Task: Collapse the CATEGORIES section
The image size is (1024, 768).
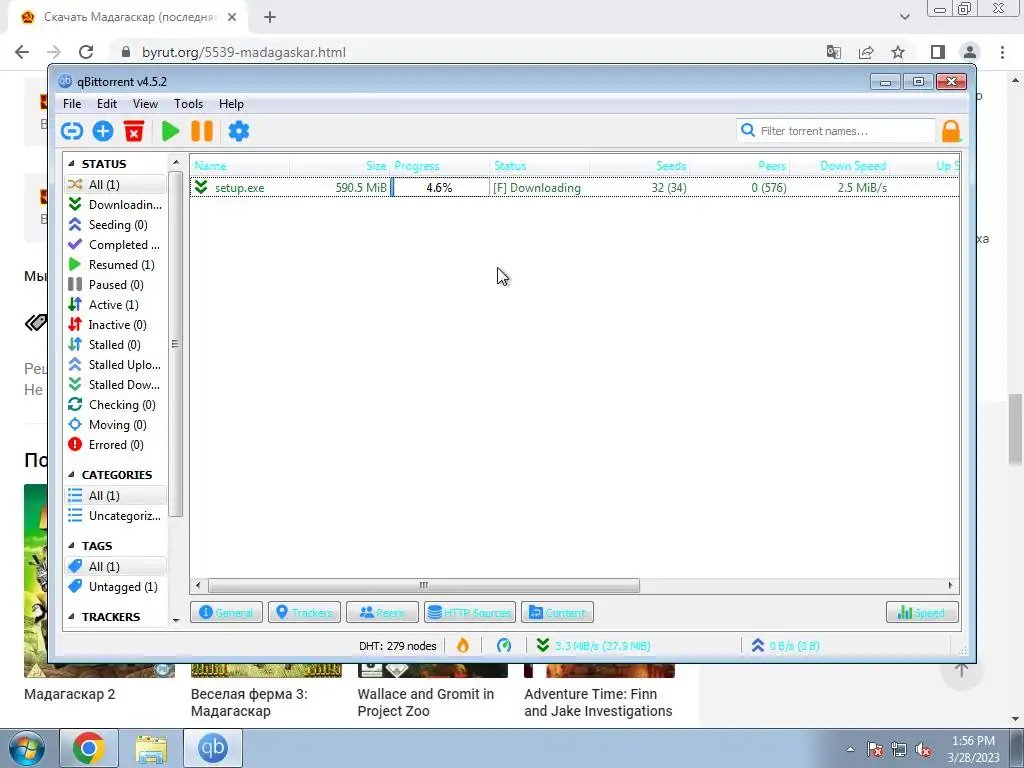Action: point(71,475)
